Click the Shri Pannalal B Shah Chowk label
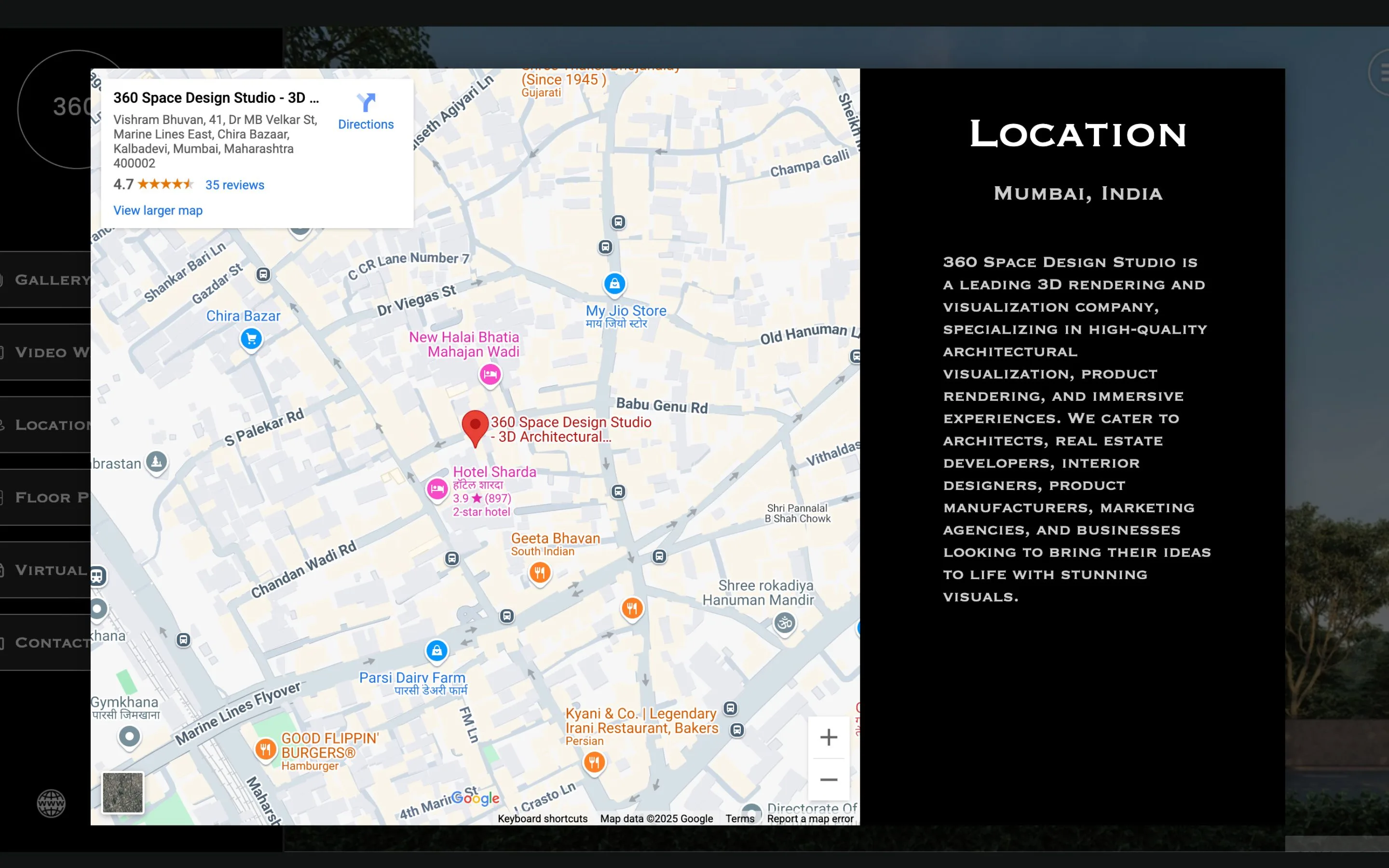Viewport: 1389px width, 868px height. tap(797, 513)
